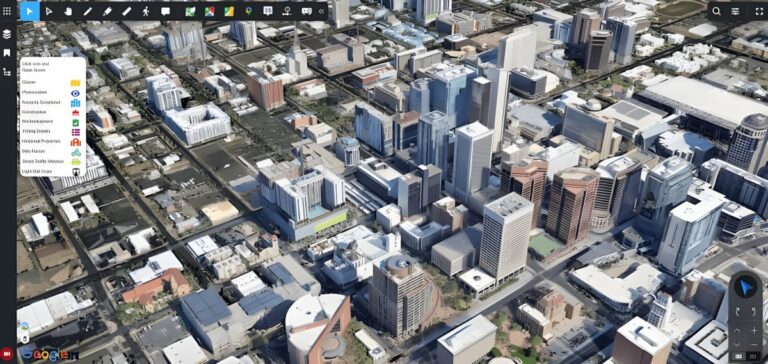The width and height of the screenshot is (768, 364).
Task: Open the teal bicycle Bike Routes scene
Action: (x=75, y=152)
